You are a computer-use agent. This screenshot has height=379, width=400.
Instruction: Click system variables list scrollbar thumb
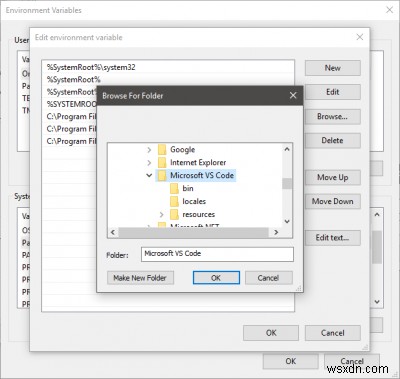tap(377, 247)
